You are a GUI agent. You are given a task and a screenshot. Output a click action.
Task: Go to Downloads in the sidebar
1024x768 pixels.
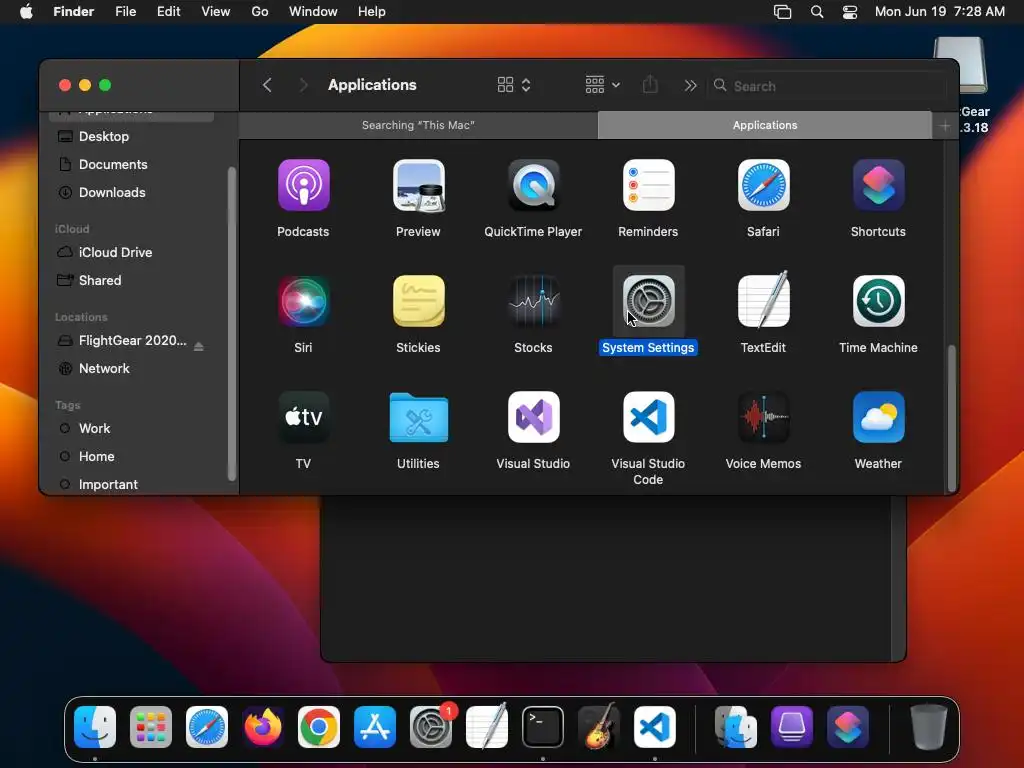tap(131, 193)
